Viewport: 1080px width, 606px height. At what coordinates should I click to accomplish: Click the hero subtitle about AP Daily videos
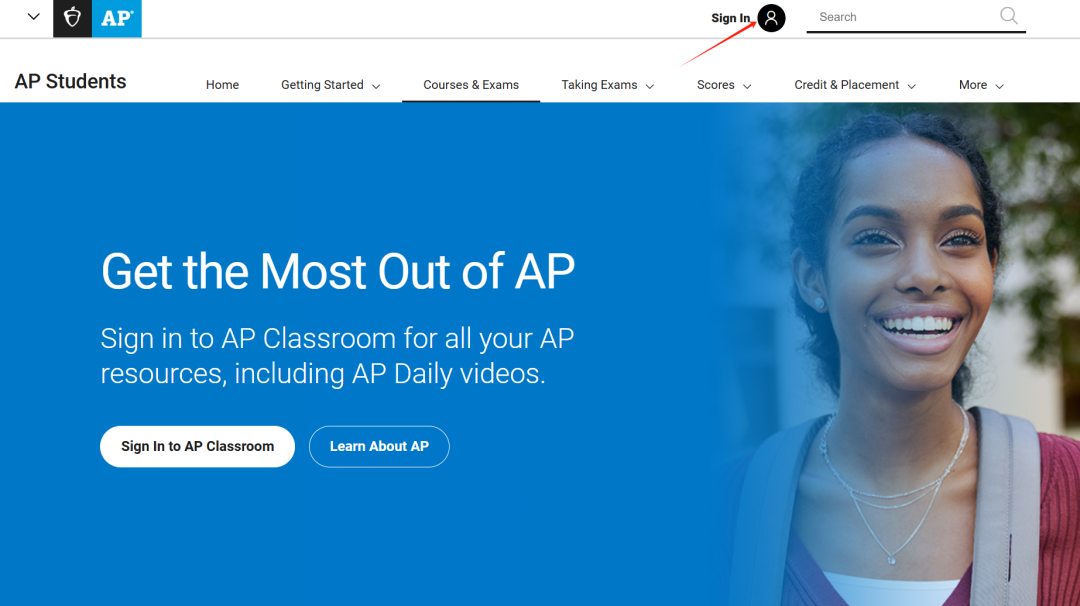point(337,356)
